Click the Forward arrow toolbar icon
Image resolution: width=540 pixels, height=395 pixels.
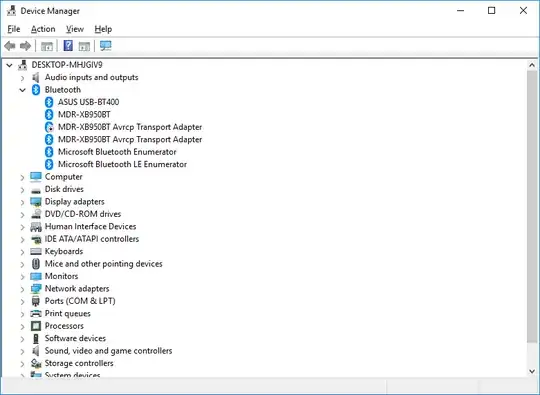[x=25, y=46]
